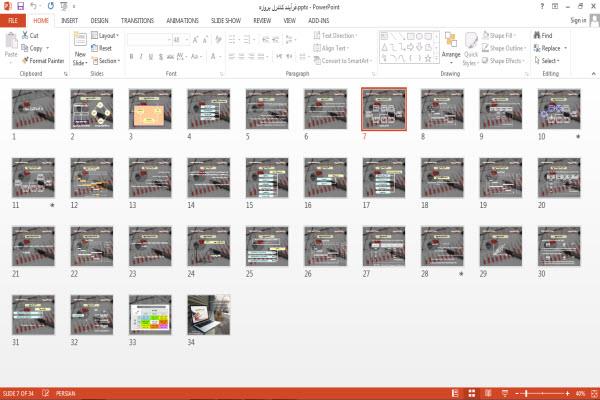
Task: Click the Find button
Action: pyautogui.click(x=543, y=35)
